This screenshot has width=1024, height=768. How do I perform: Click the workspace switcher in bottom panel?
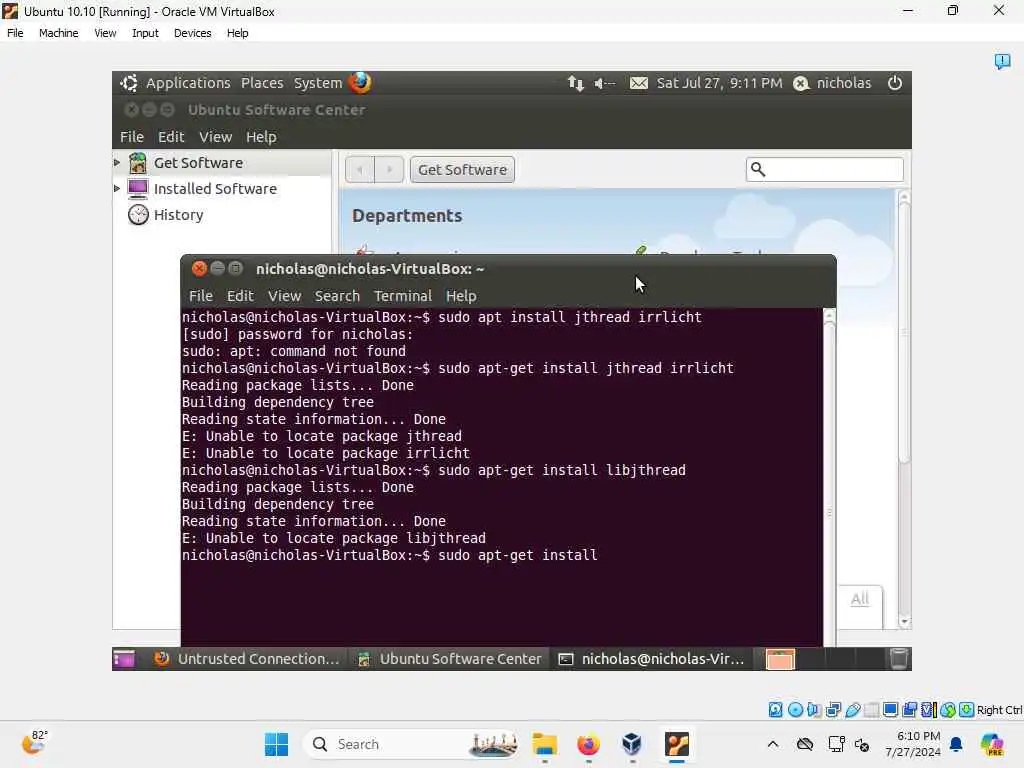(823, 659)
